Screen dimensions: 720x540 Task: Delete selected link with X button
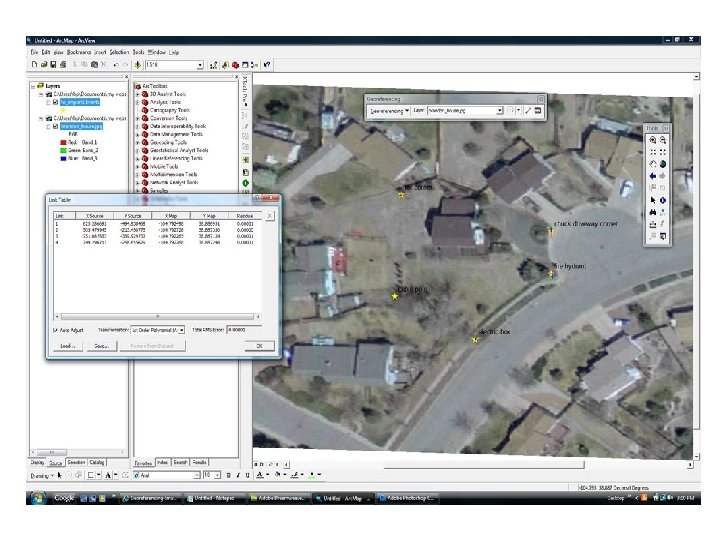[x=270, y=216]
